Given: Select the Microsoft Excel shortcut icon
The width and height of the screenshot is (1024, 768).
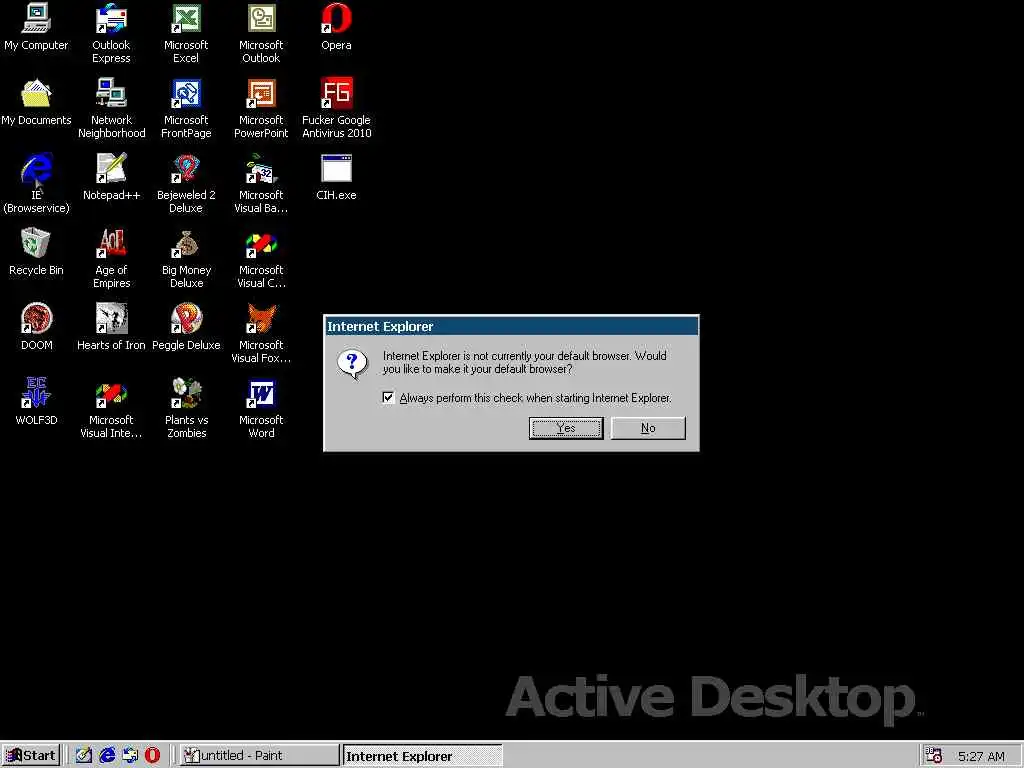Looking at the screenshot, I should pyautogui.click(x=186, y=18).
